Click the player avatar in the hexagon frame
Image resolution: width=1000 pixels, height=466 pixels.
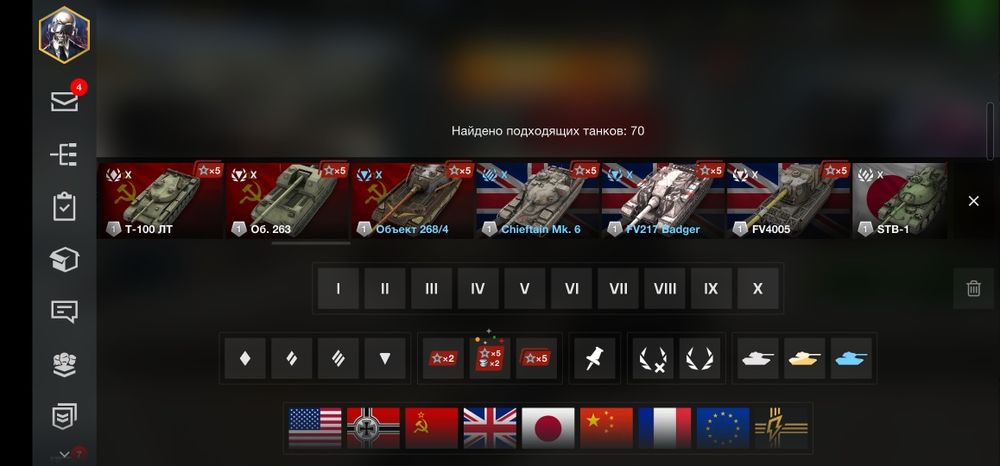click(x=64, y=34)
